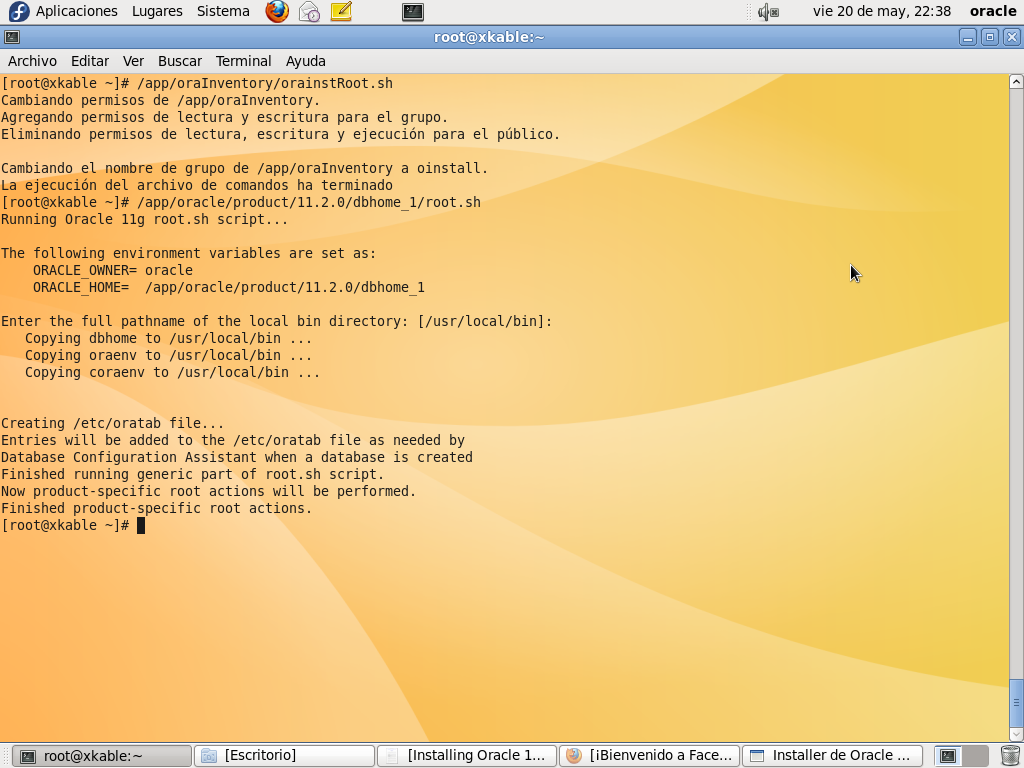The height and width of the screenshot is (768, 1024).
Task: Open the clock showing vie 20 de may, 22:38
Action: (882, 11)
